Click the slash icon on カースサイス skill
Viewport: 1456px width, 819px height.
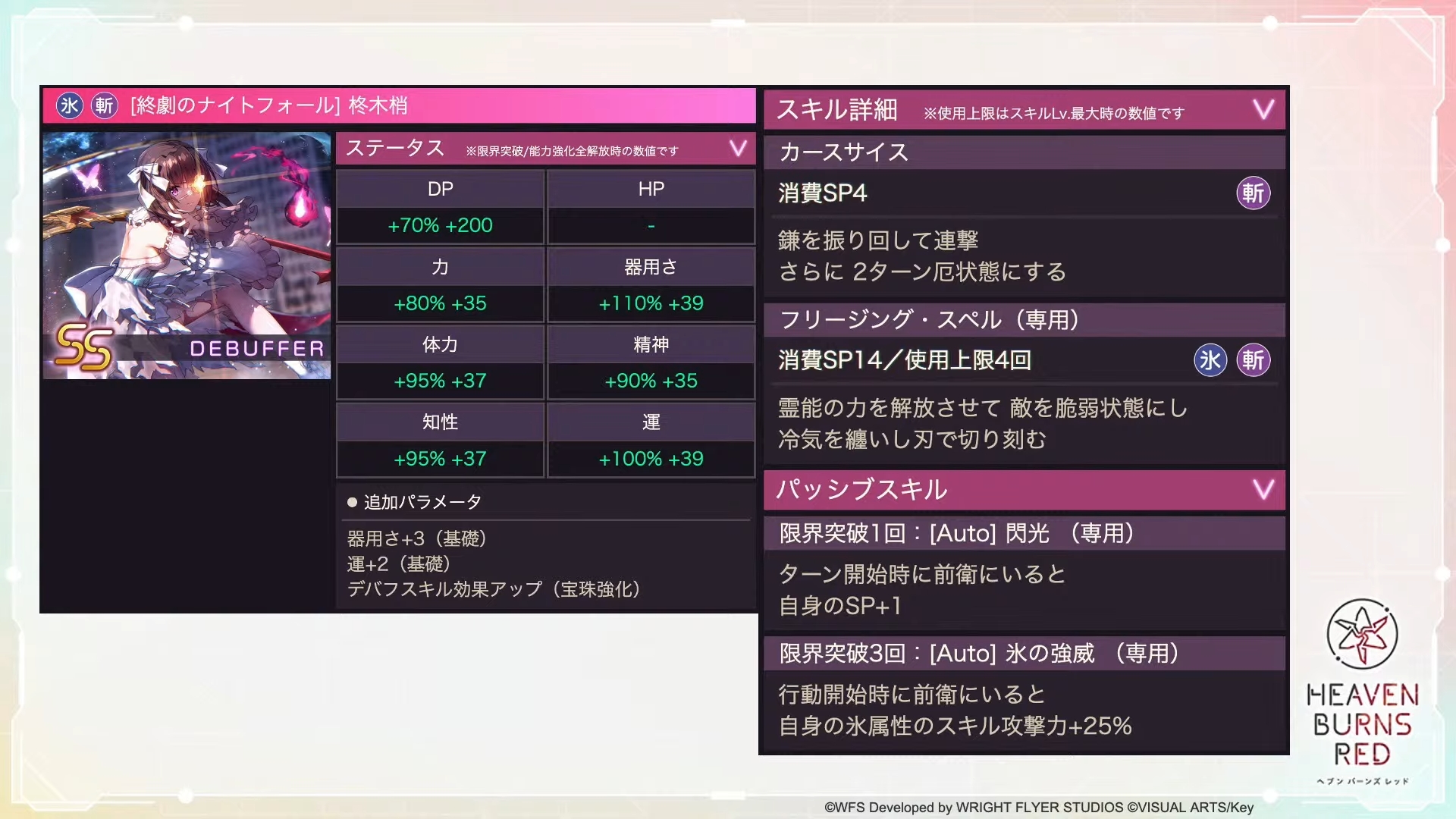click(x=1253, y=193)
